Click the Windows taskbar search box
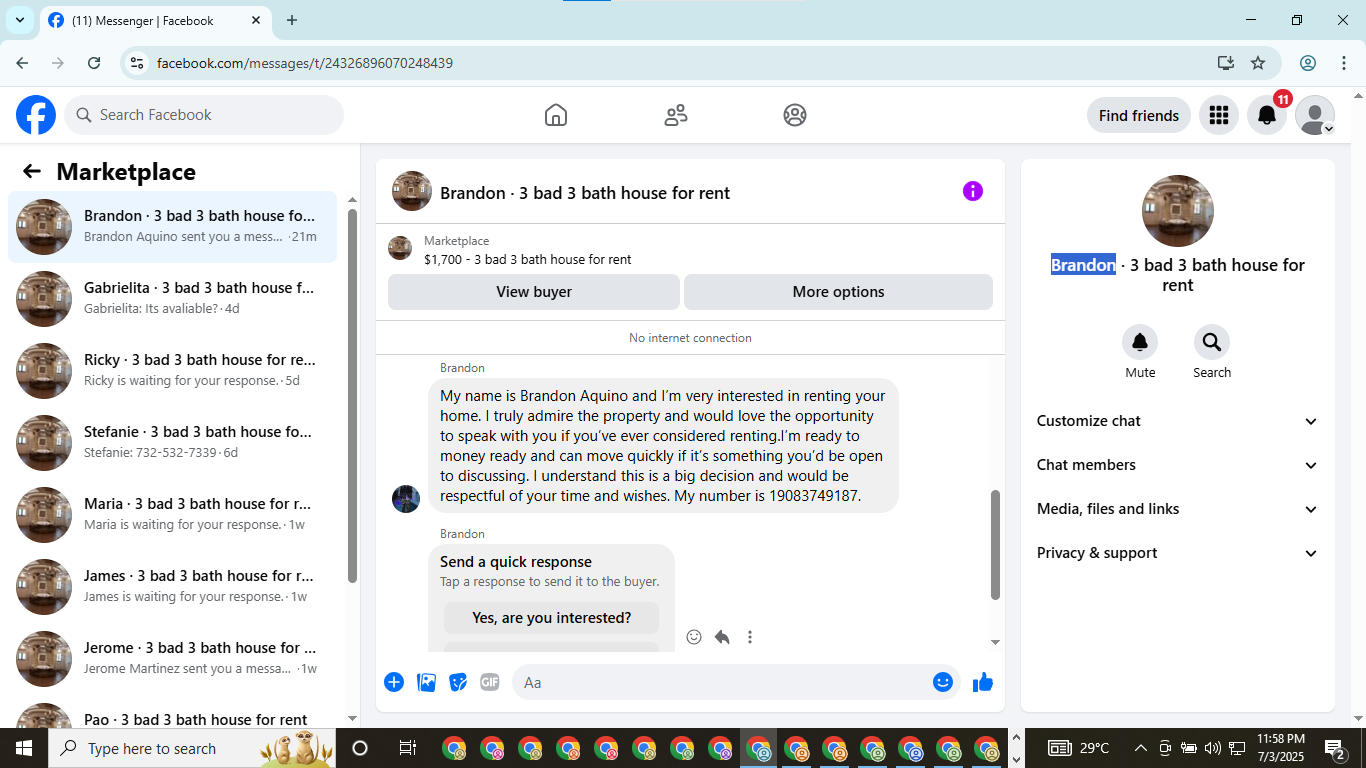Screen dimensions: 1366x768 [x=190, y=748]
